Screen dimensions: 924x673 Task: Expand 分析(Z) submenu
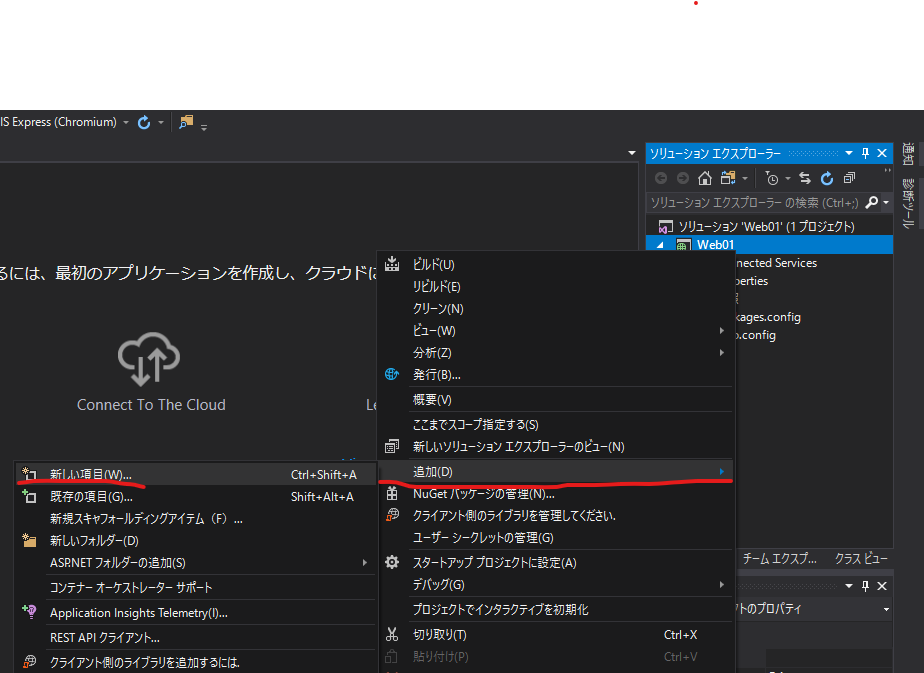tap(556, 352)
